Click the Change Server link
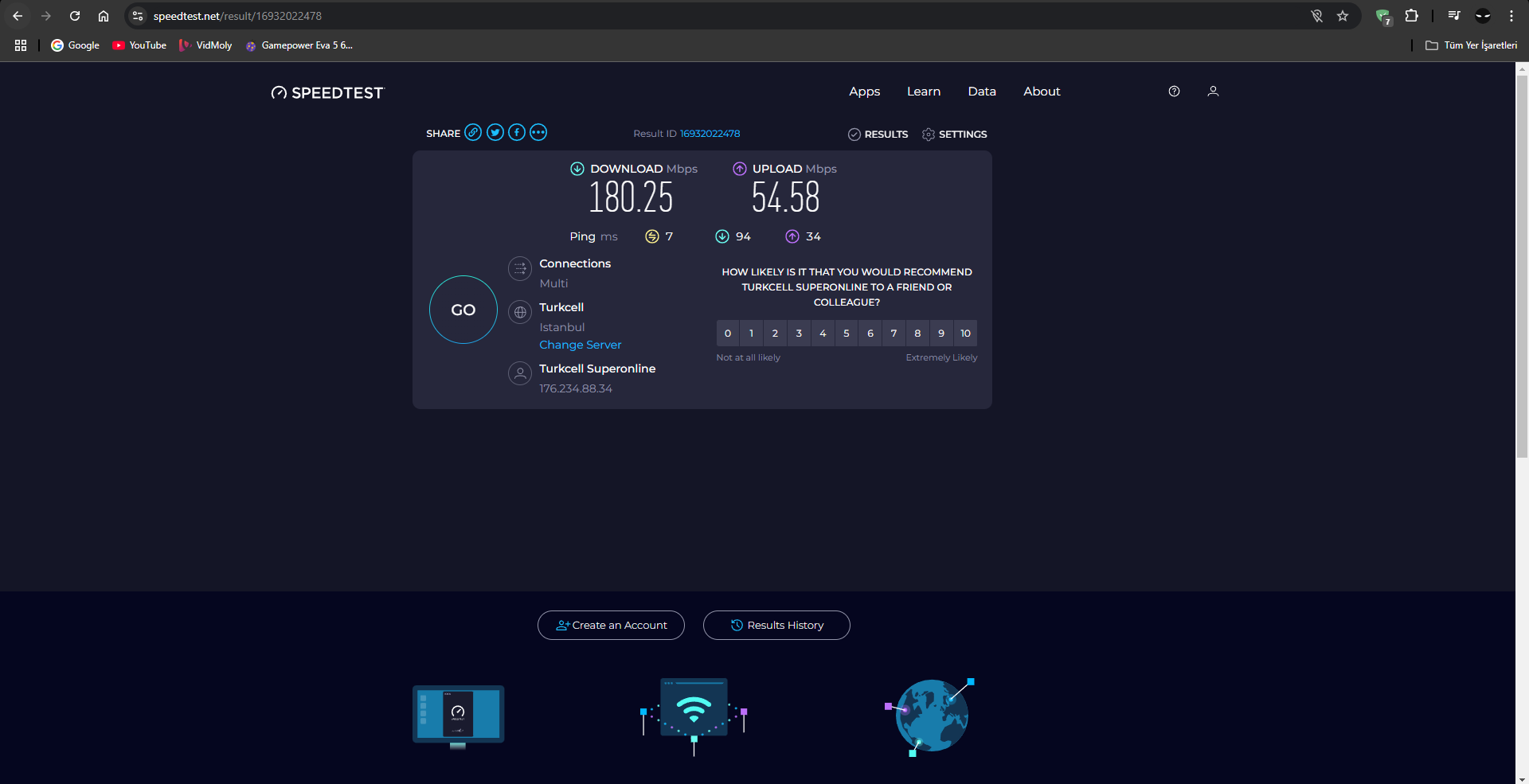Image resolution: width=1529 pixels, height=784 pixels. 580,345
